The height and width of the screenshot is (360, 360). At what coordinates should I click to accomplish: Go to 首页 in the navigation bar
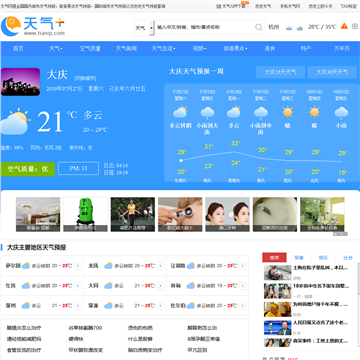[18, 48]
